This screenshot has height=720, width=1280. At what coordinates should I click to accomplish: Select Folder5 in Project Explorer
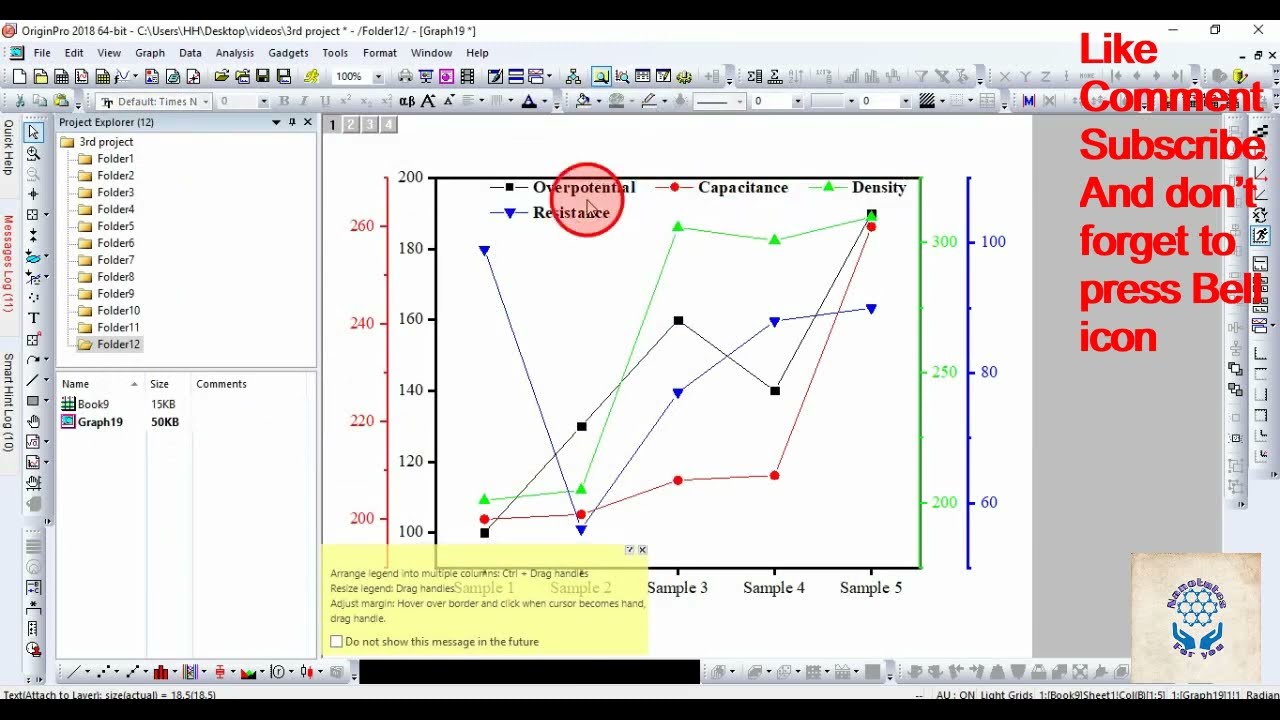click(x=115, y=226)
